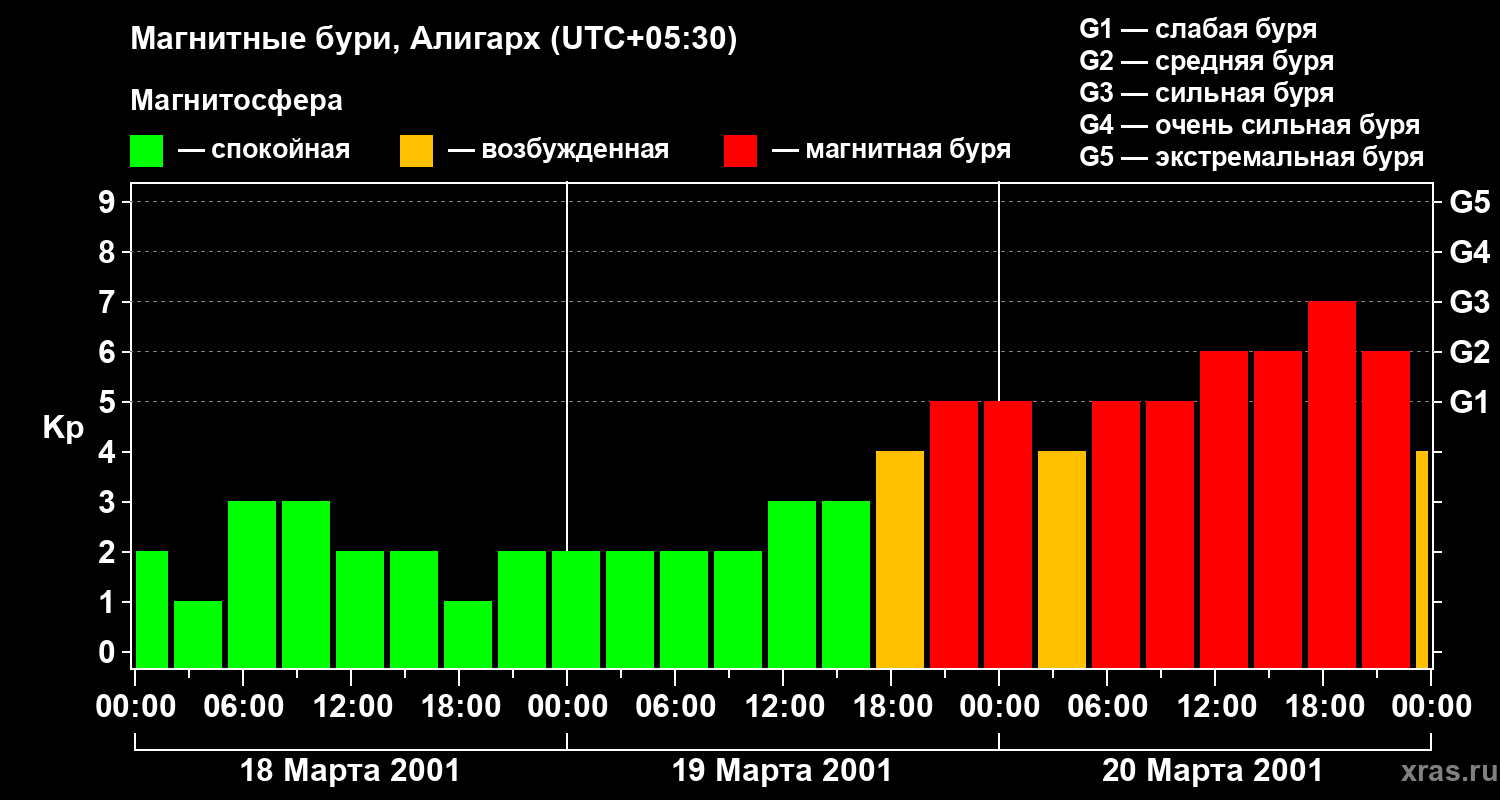Viewport: 1500px width, 800px height.
Task: Click the '— возбужденная' legend text
Action: [x=558, y=151]
